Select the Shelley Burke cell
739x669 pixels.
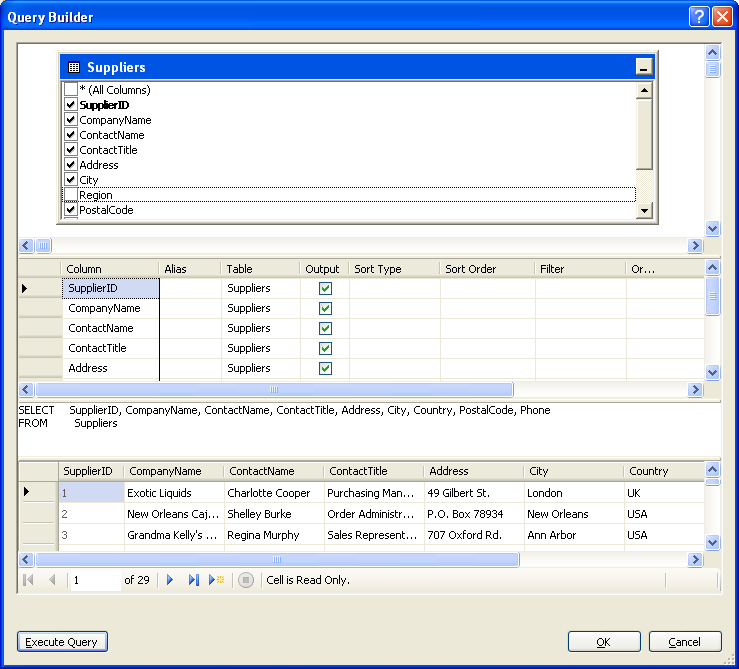(274, 514)
